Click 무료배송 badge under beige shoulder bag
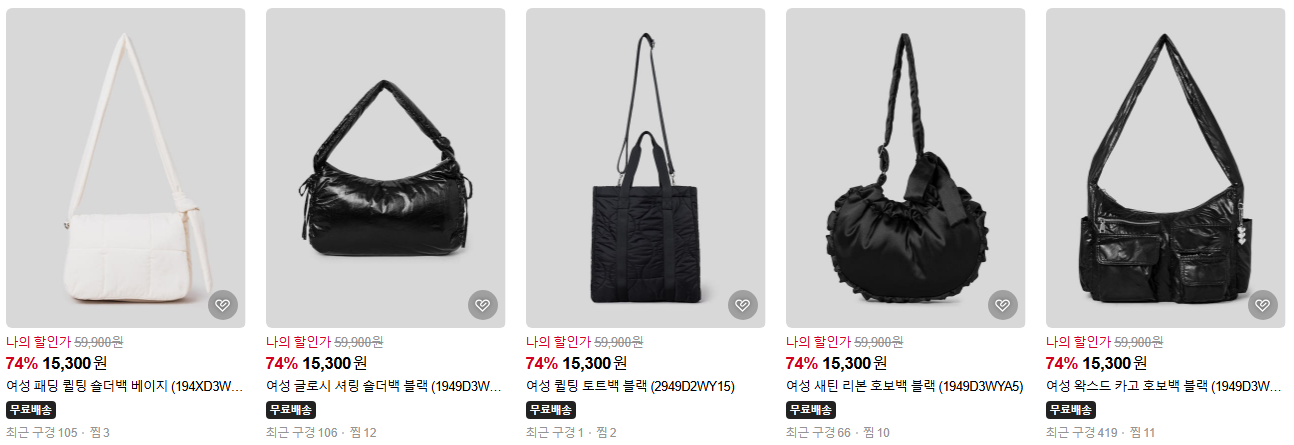The image size is (1294, 445). 31,410
